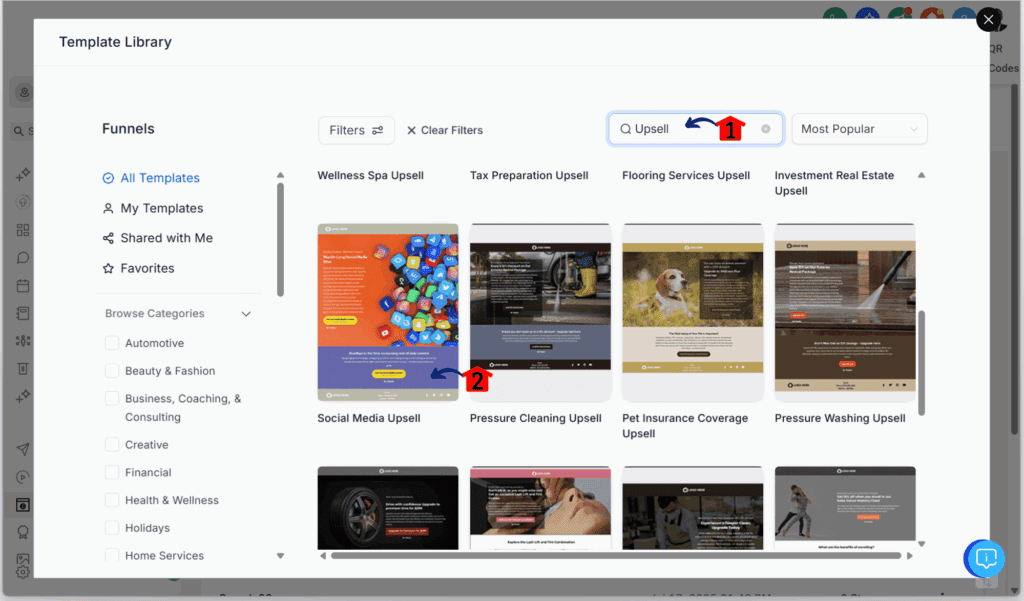
Task: Open the badge award icon in left sidebar
Action: pyautogui.click(x=23, y=532)
